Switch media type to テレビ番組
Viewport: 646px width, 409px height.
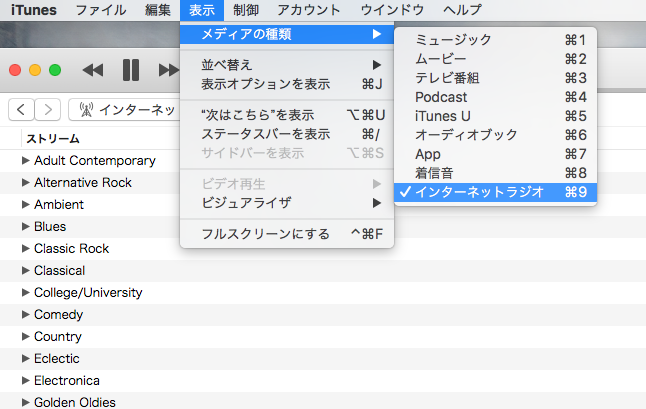click(x=495, y=78)
